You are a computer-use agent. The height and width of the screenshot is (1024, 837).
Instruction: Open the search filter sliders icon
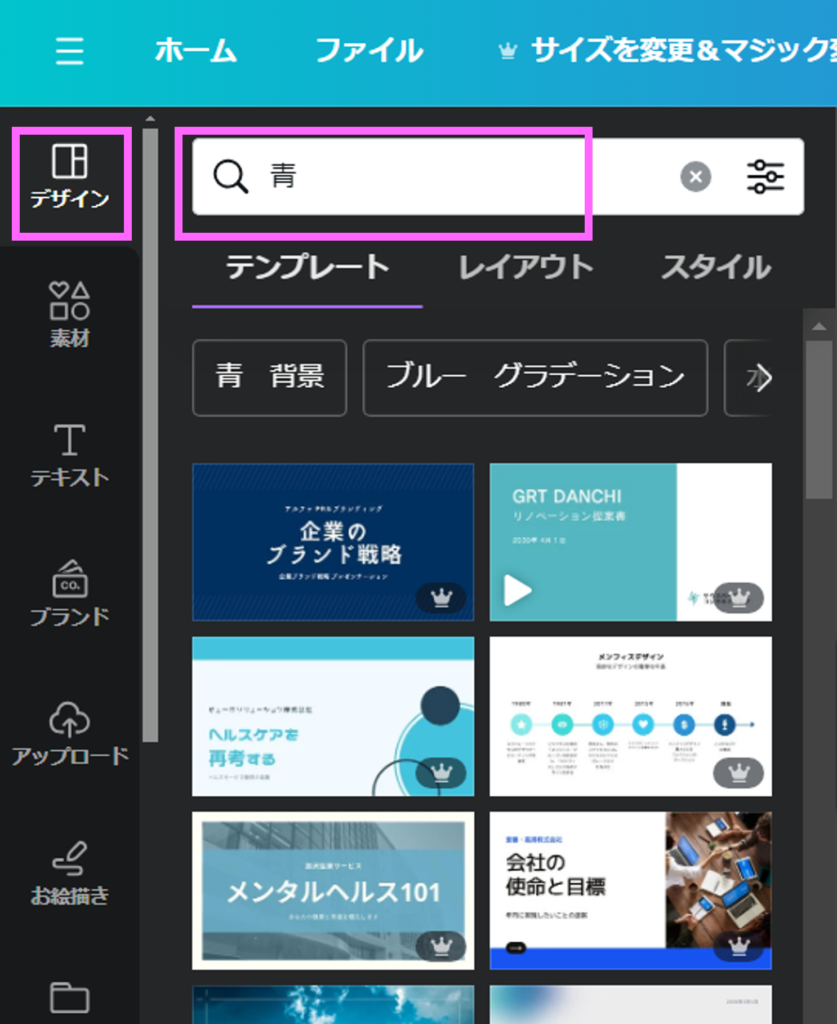(x=766, y=177)
